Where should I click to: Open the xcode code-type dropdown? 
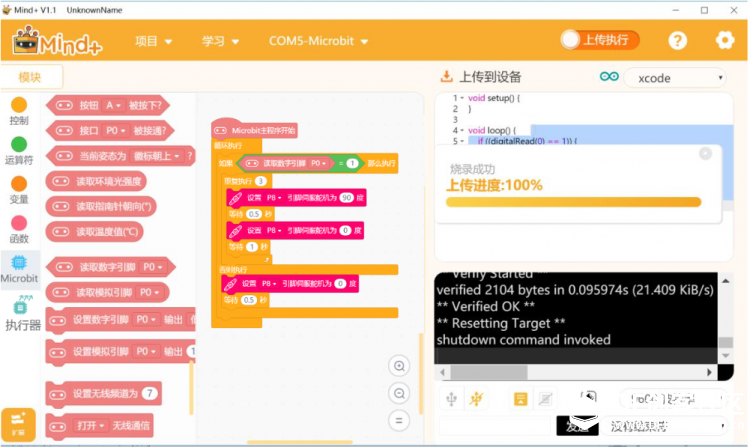[675, 78]
